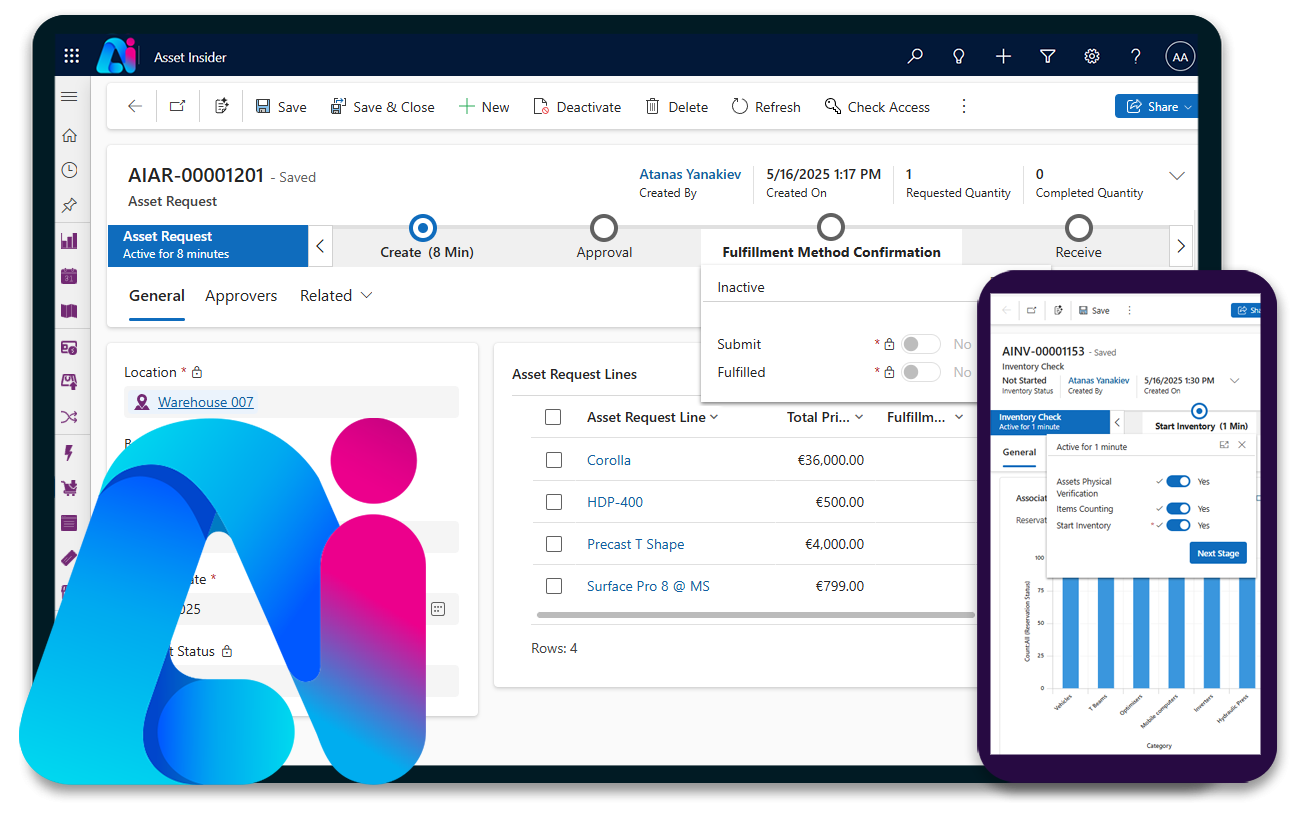
Task: Check the Precast T Shape row checkbox
Action: tap(553, 544)
